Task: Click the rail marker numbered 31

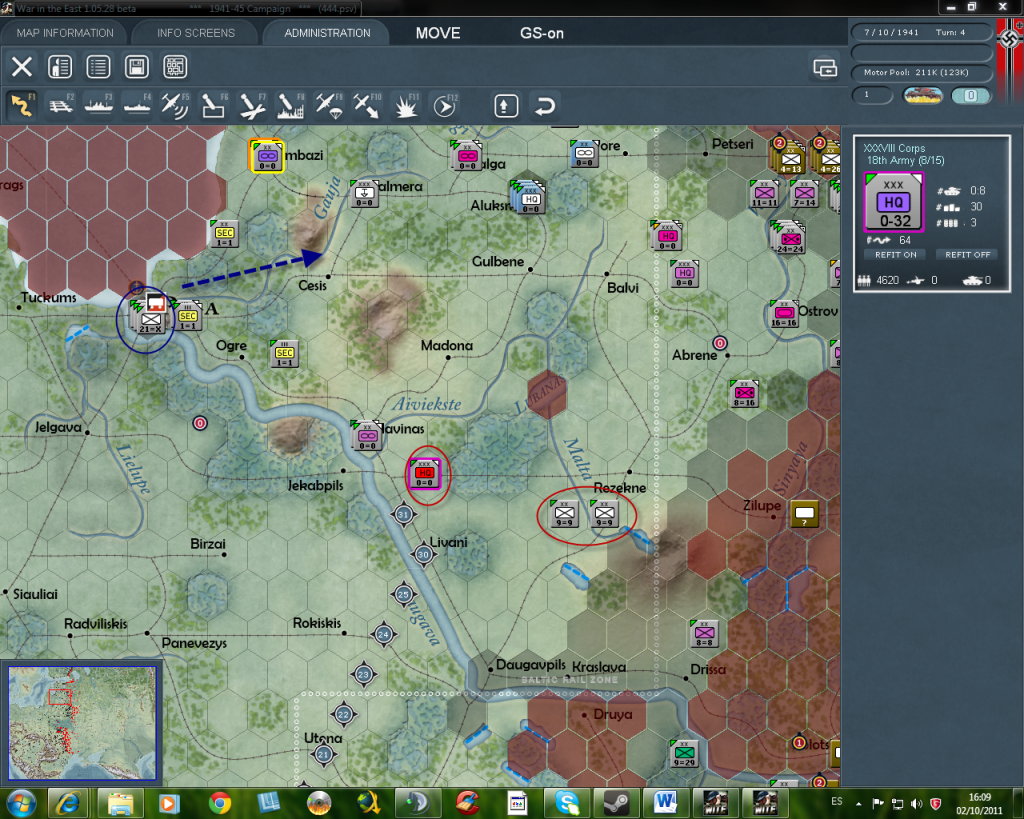Action: click(404, 515)
